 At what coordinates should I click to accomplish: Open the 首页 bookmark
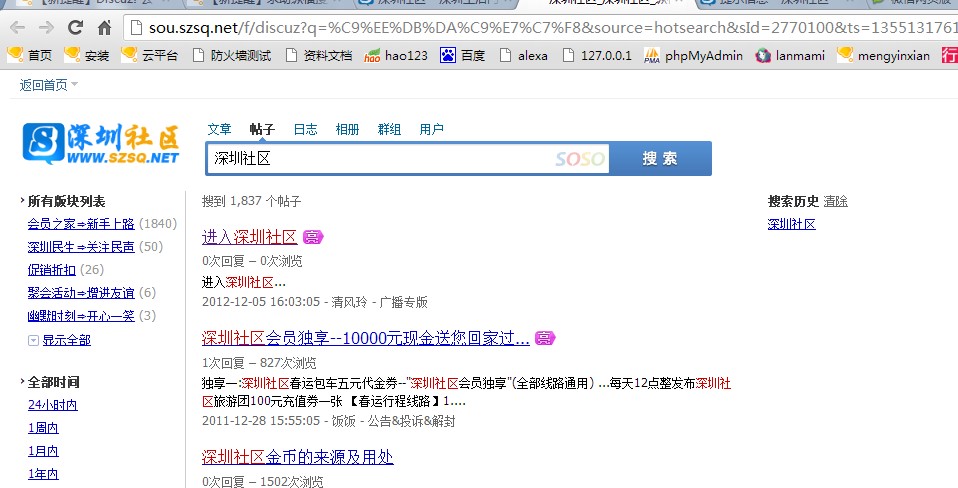pyautogui.click(x=30, y=56)
